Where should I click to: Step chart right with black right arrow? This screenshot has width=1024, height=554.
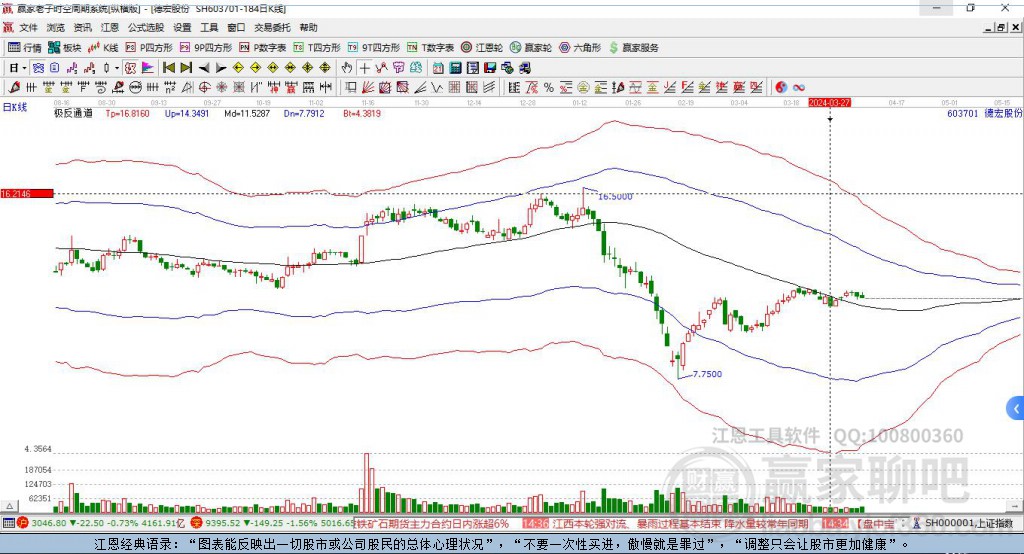coord(221,68)
